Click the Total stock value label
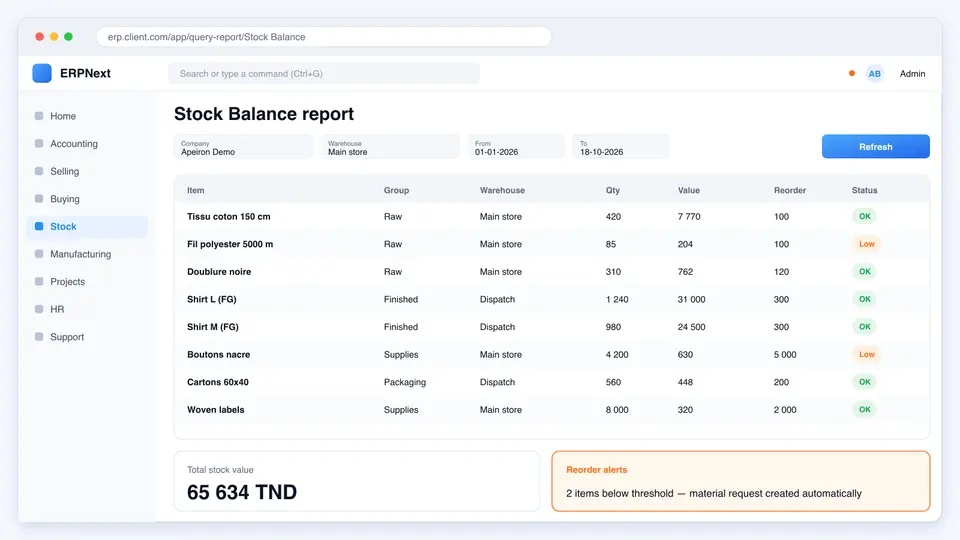 (220, 470)
